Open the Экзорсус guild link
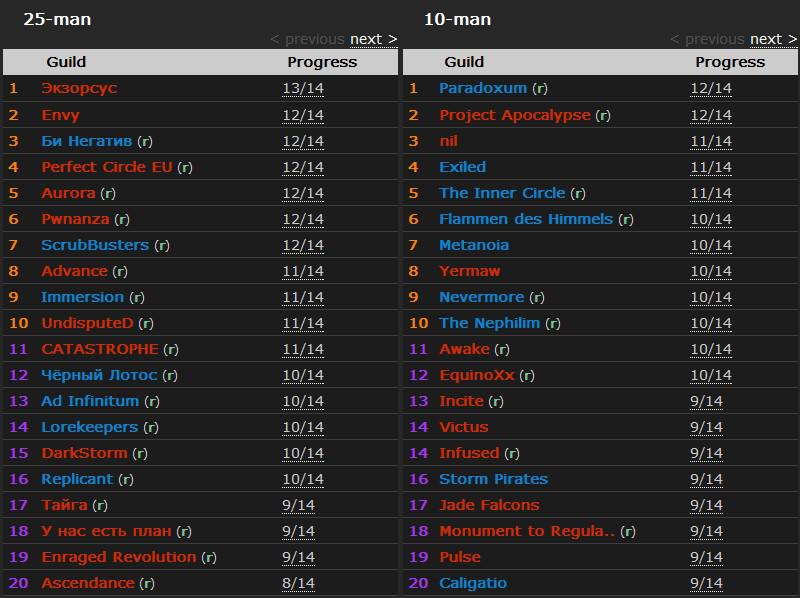 (79, 88)
